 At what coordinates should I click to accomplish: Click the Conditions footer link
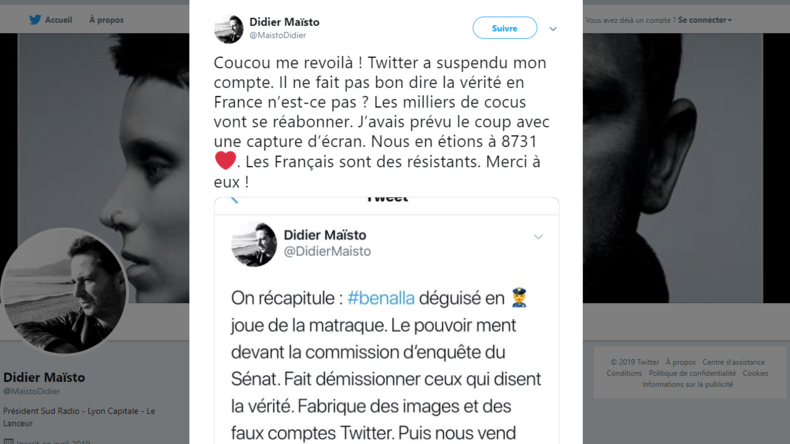click(x=624, y=373)
